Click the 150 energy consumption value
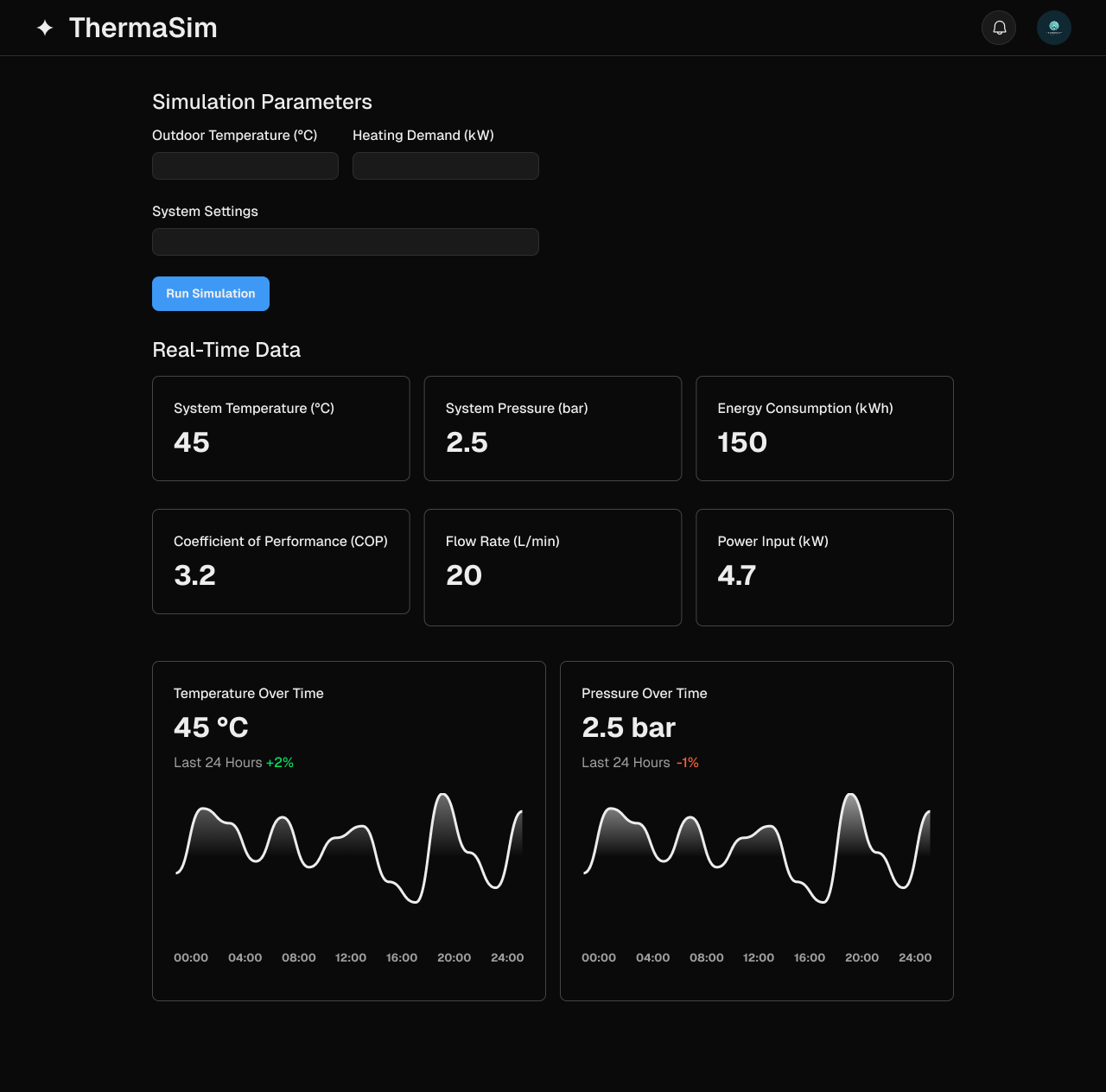The height and width of the screenshot is (1092, 1106). pos(742,442)
